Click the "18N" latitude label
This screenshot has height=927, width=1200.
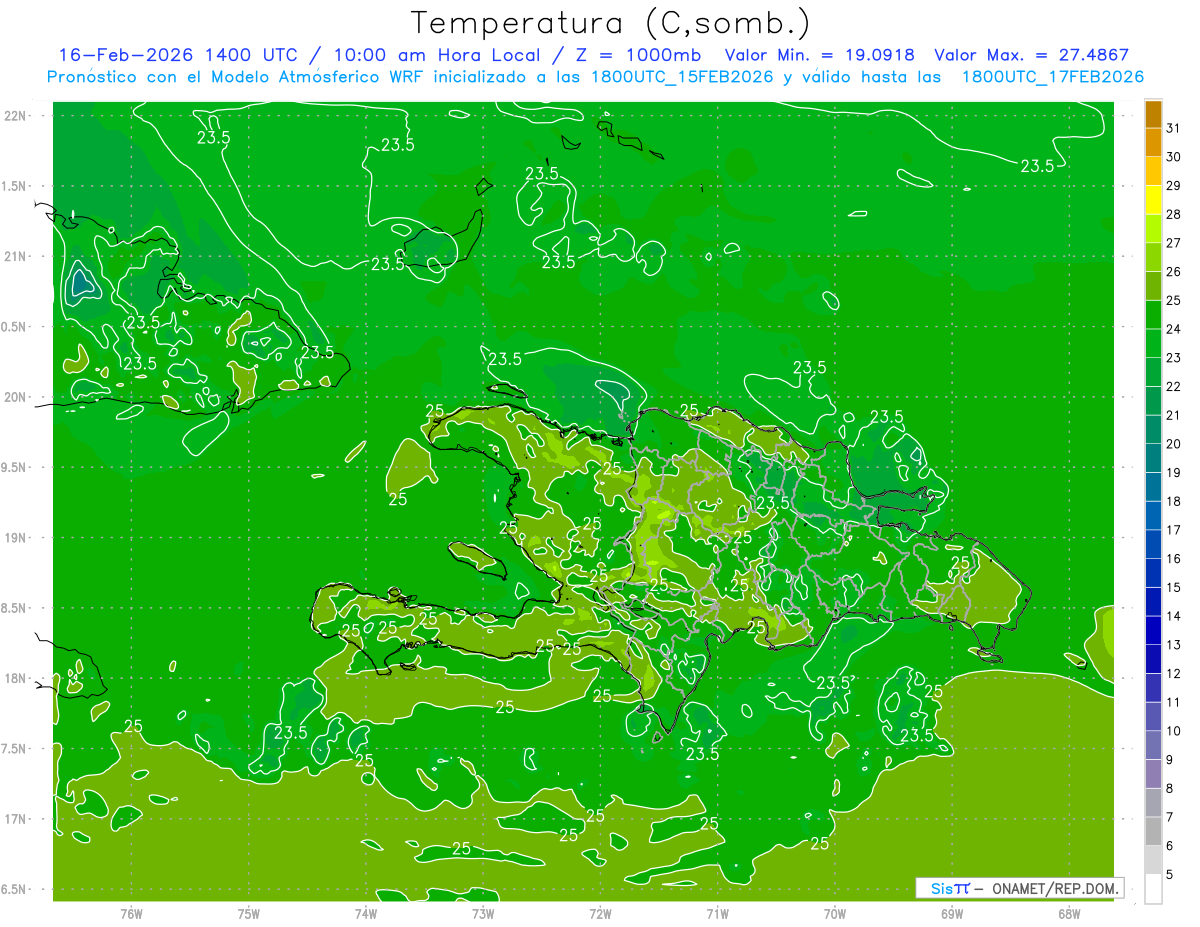click(x=15, y=678)
